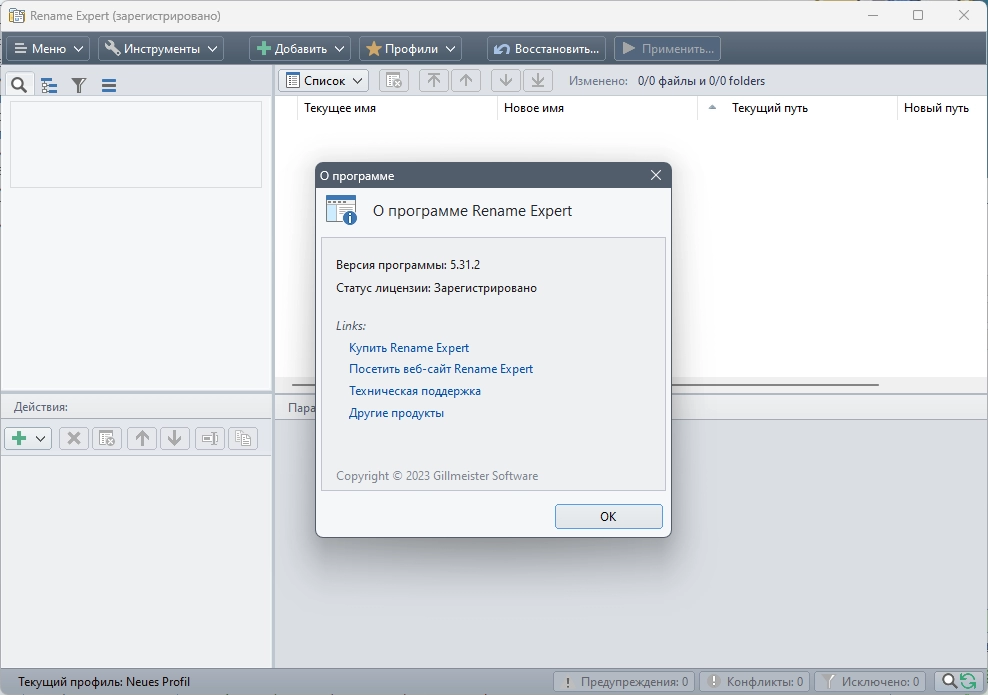
Task: Switch to the folder tree view icon
Action: pyautogui.click(x=49, y=85)
